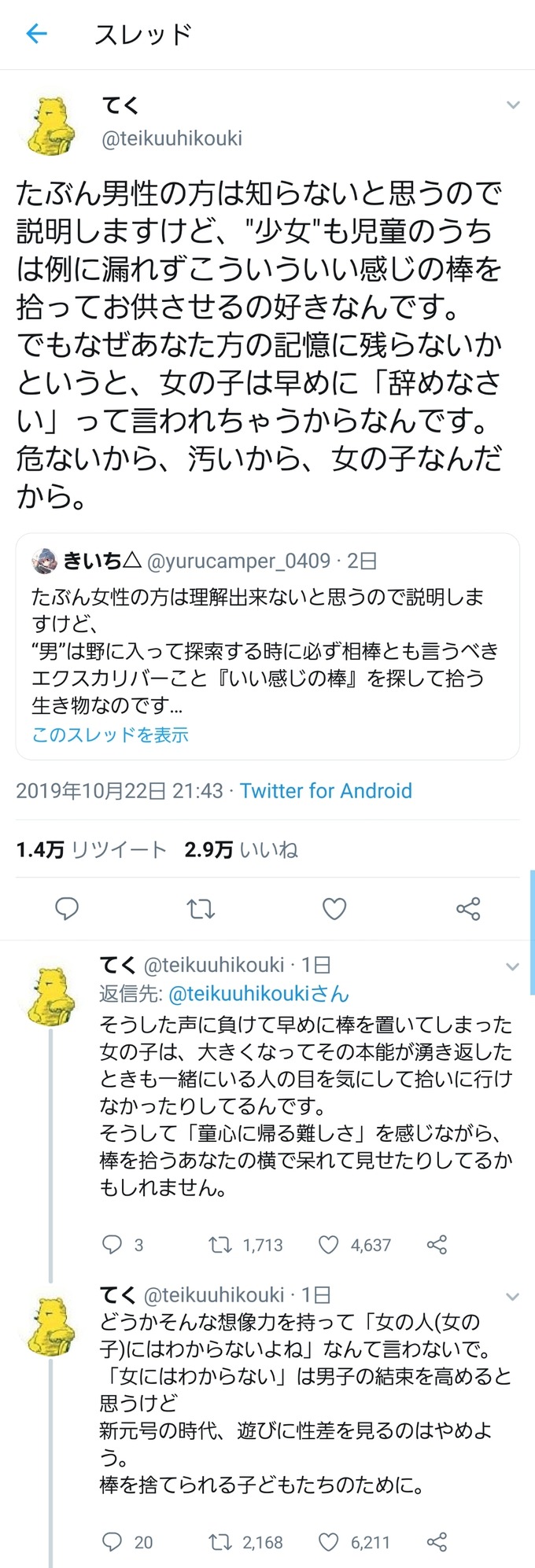Open the main tweet's options chevron
This screenshot has width=535, height=1568.
click(513, 105)
